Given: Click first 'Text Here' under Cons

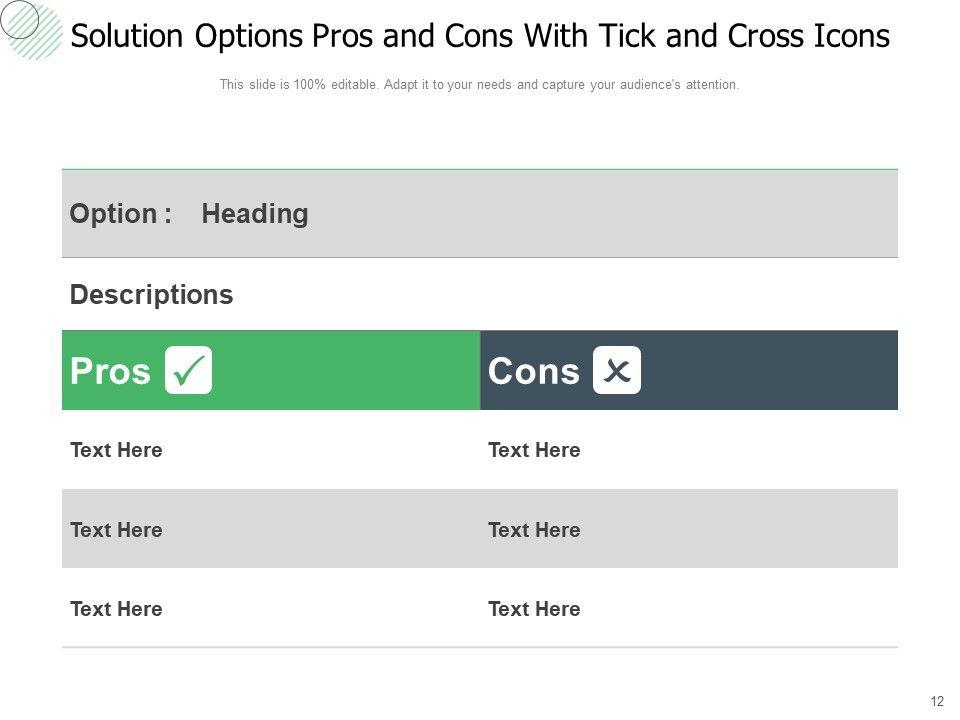Looking at the screenshot, I should click(x=534, y=450).
